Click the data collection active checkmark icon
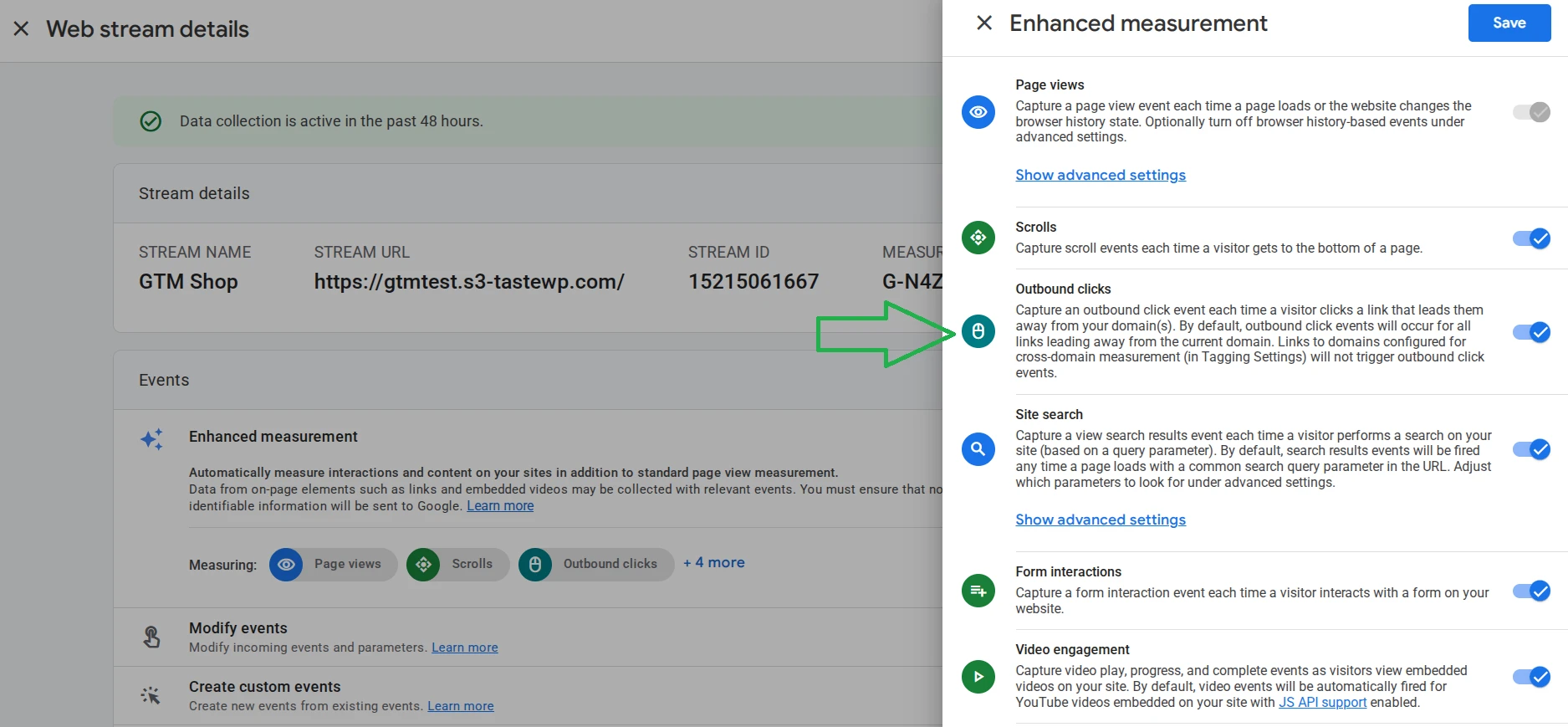The height and width of the screenshot is (727, 1568). coord(151,121)
